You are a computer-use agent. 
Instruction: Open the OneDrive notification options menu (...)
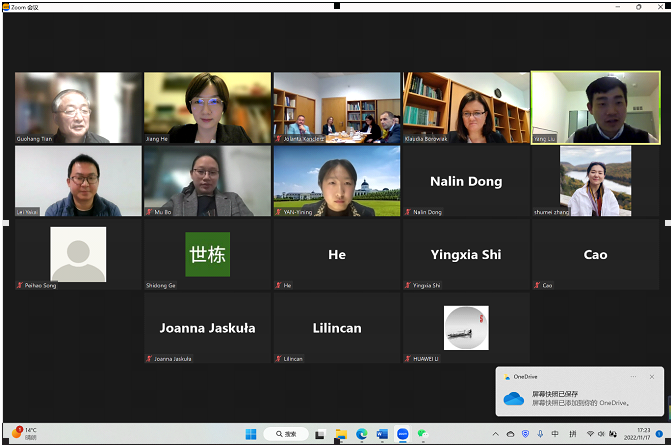[633, 376]
